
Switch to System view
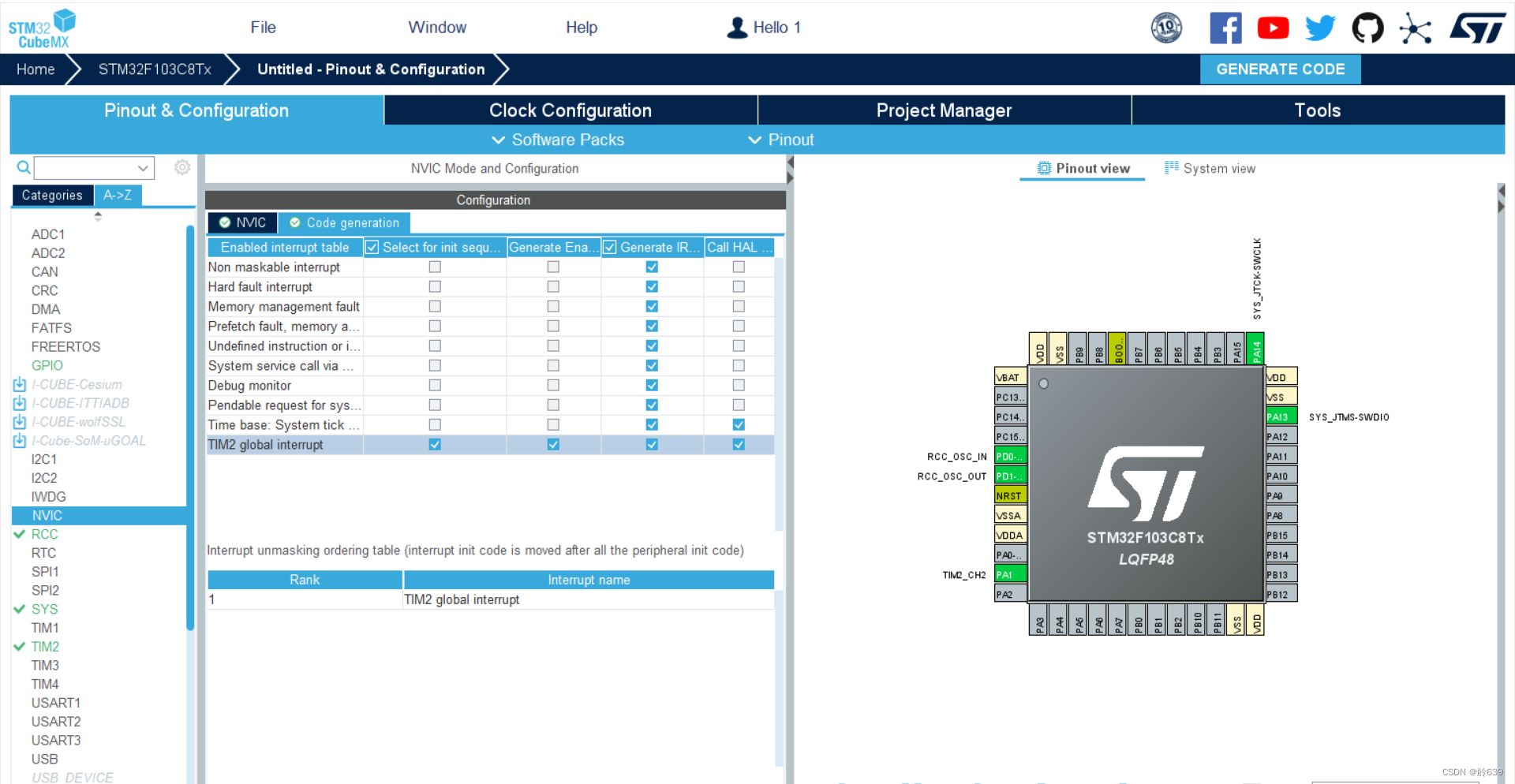coord(1210,168)
